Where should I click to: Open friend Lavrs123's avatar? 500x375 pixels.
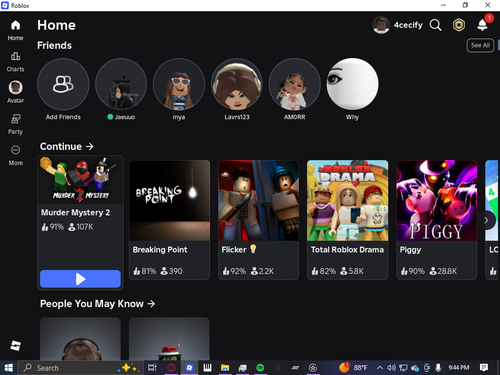click(237, 84)
